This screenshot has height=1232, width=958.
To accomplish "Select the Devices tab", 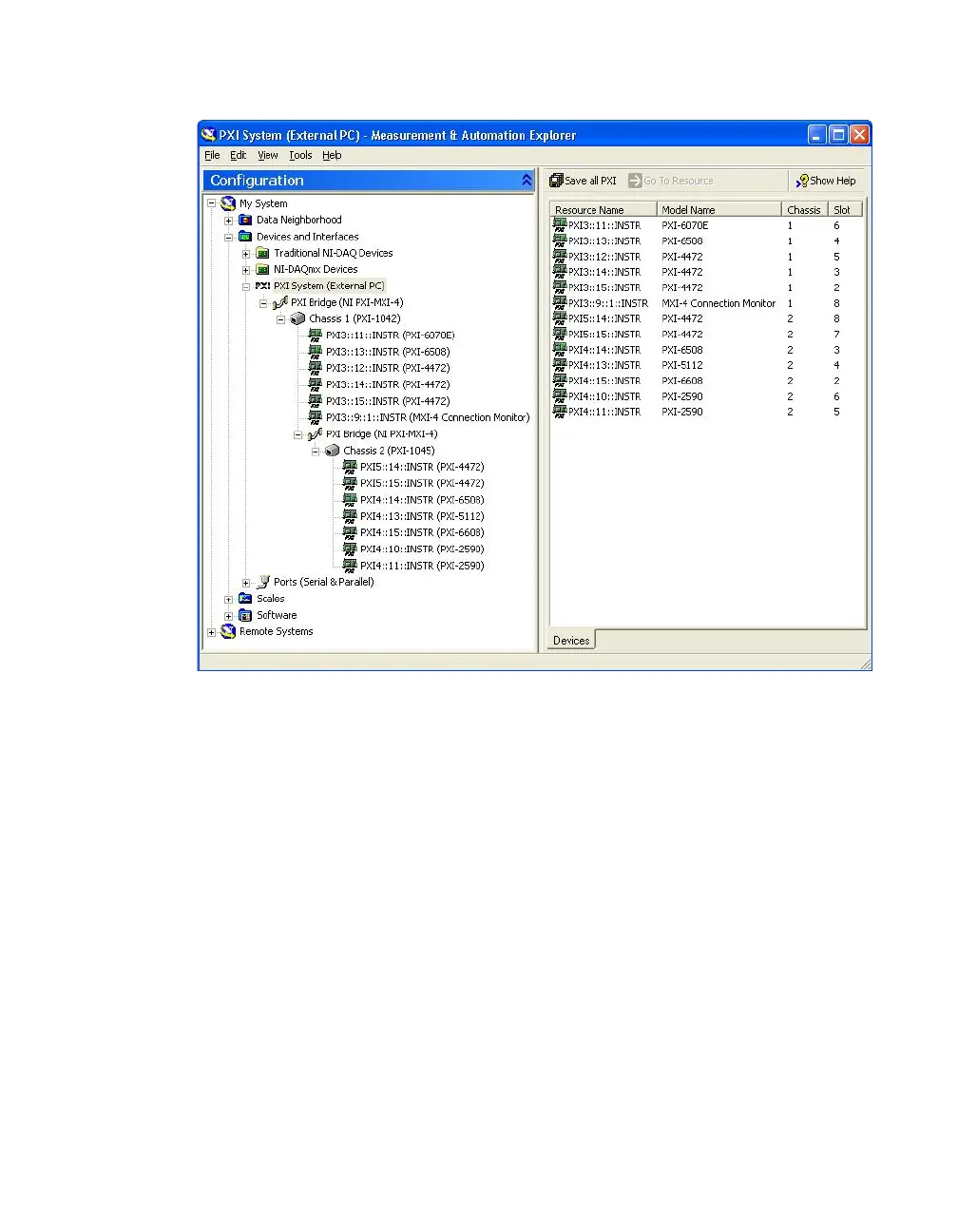I will pos(571,641).
